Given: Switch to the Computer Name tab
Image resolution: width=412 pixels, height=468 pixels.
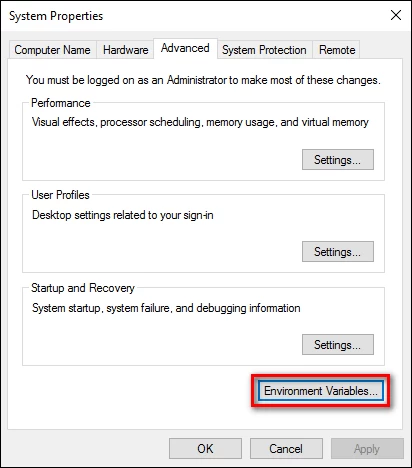Looking at the screenshot, I should pyautogui.click(x=52, y=50).
